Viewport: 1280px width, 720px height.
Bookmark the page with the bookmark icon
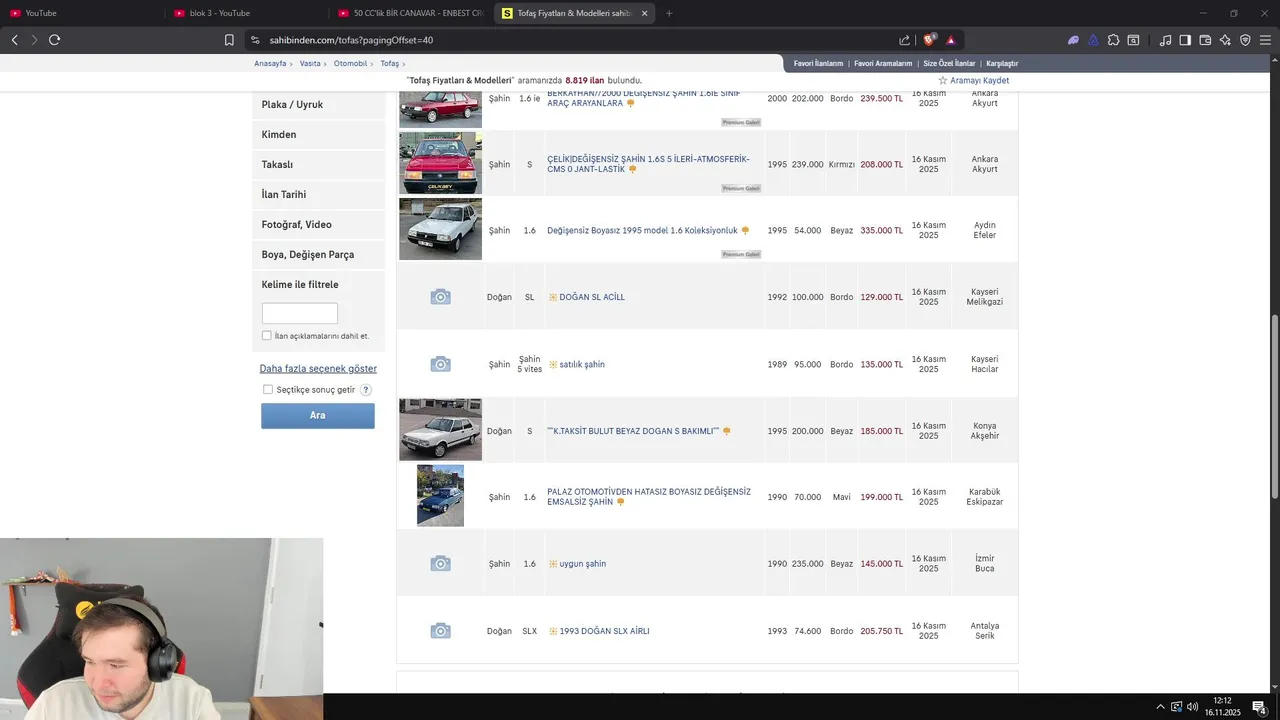tap(229, 40)
